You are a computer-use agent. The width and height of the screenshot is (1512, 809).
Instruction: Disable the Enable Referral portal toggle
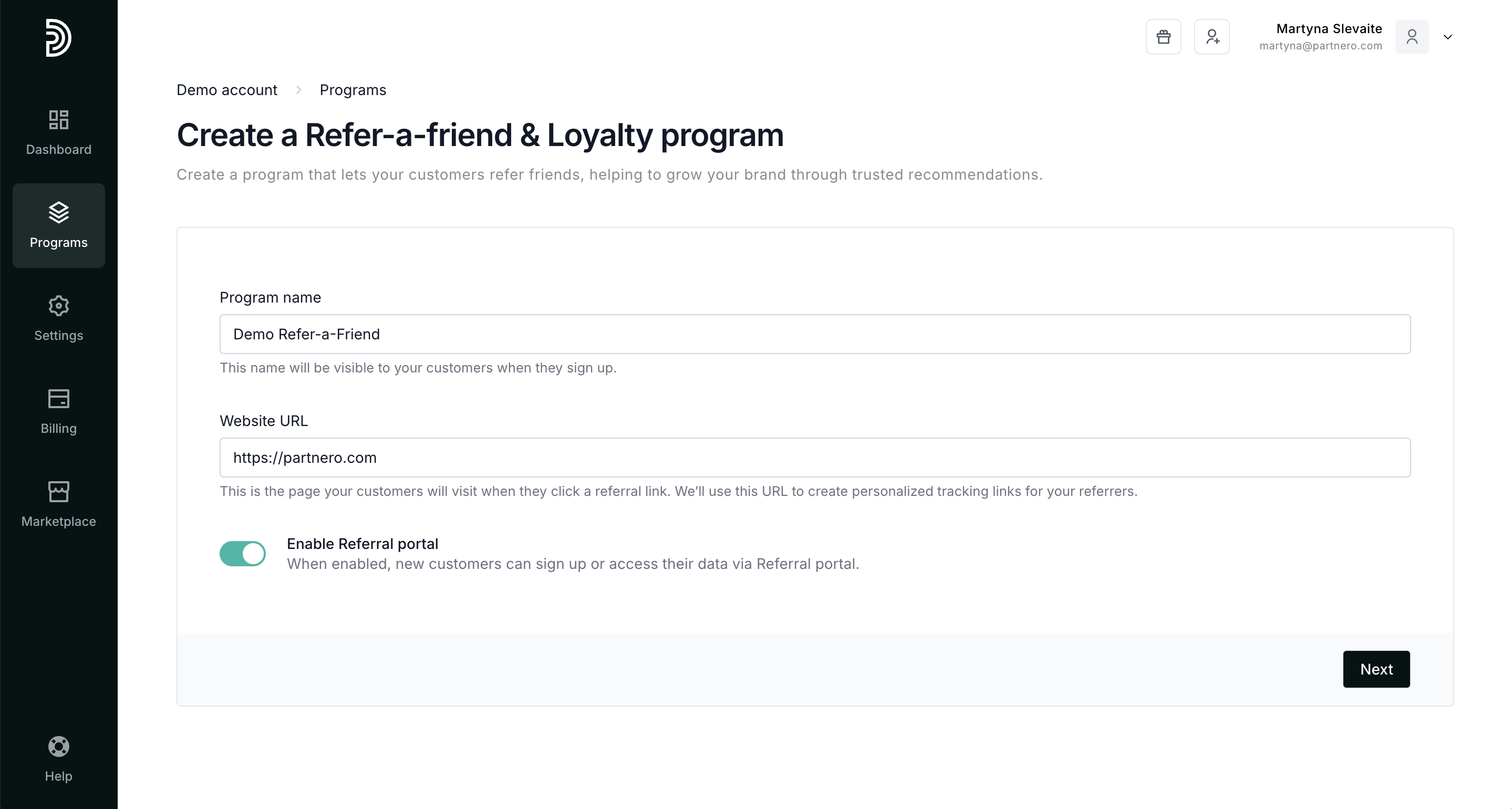click(x=242, y=554)
